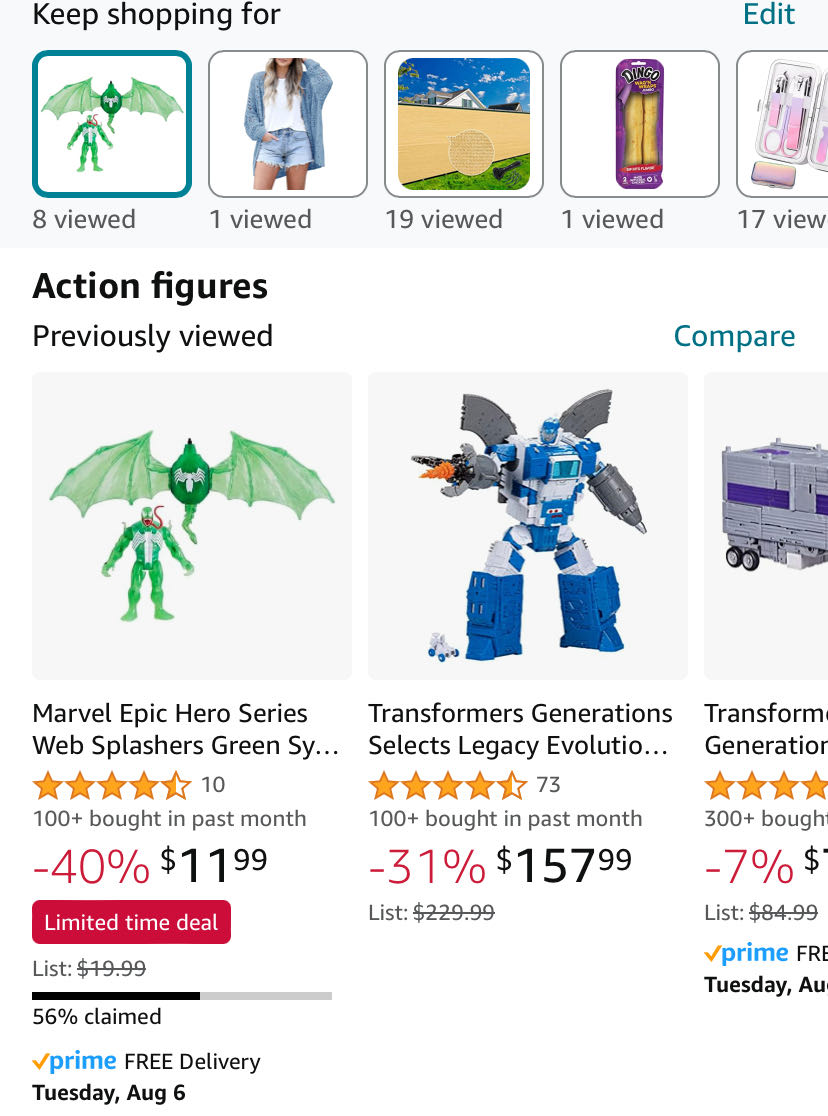
Task: Open Transformers Generations Selects Legacy title
Action: tap(520, 730)
